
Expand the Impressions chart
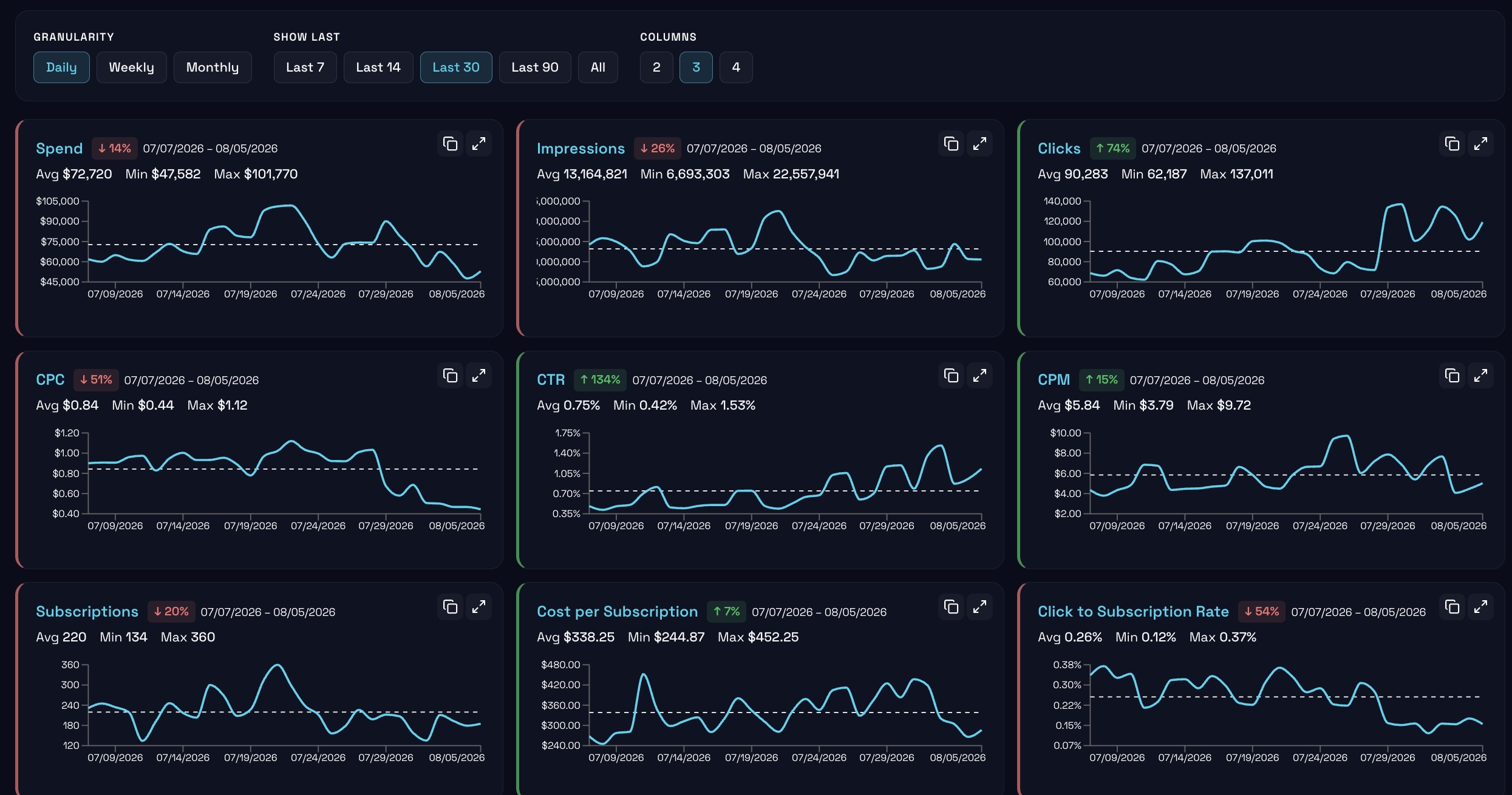point(979,144)
